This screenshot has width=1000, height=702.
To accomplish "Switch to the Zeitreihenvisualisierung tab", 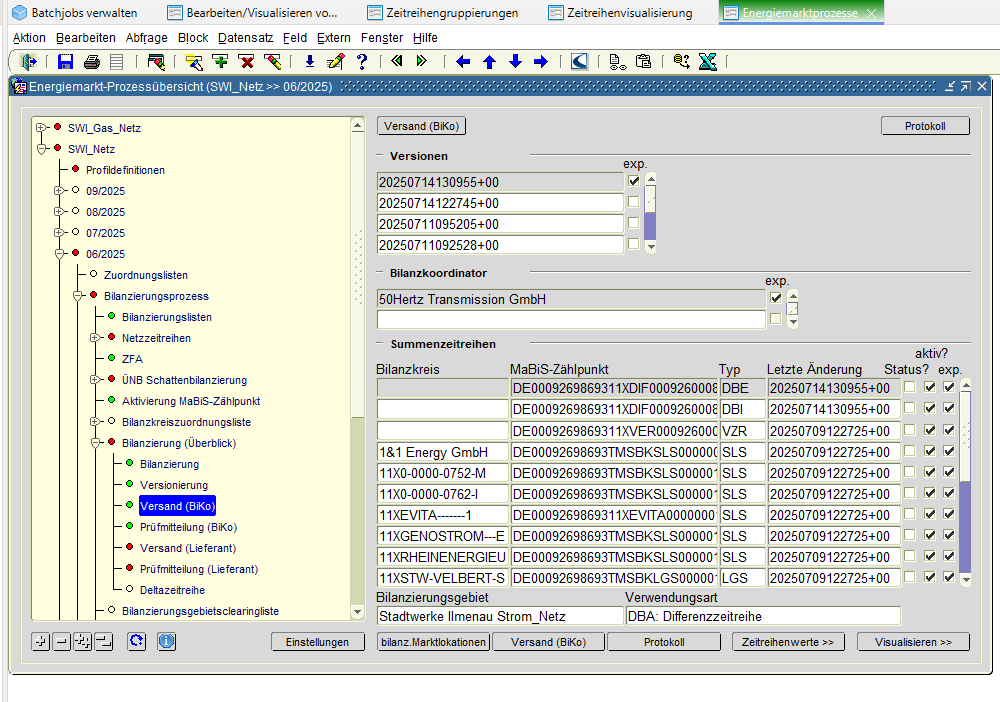I will click(629, 13).
